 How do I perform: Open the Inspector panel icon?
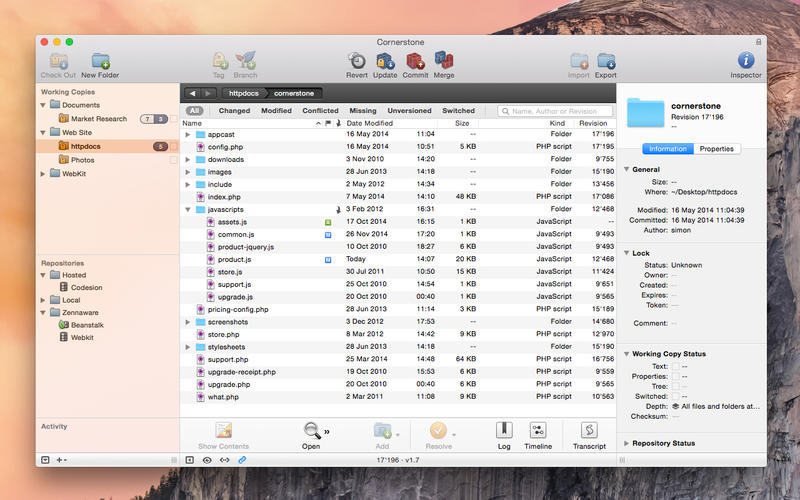[746, 60]
